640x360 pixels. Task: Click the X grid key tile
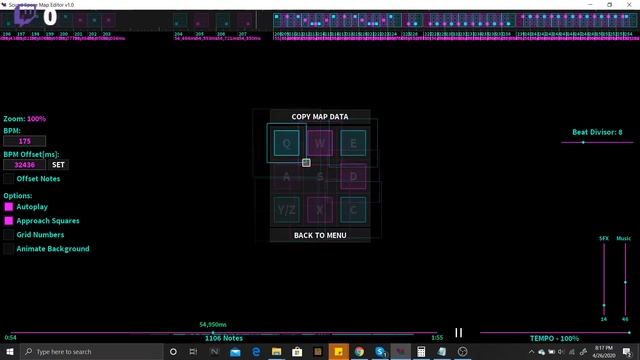click(320, 210)
